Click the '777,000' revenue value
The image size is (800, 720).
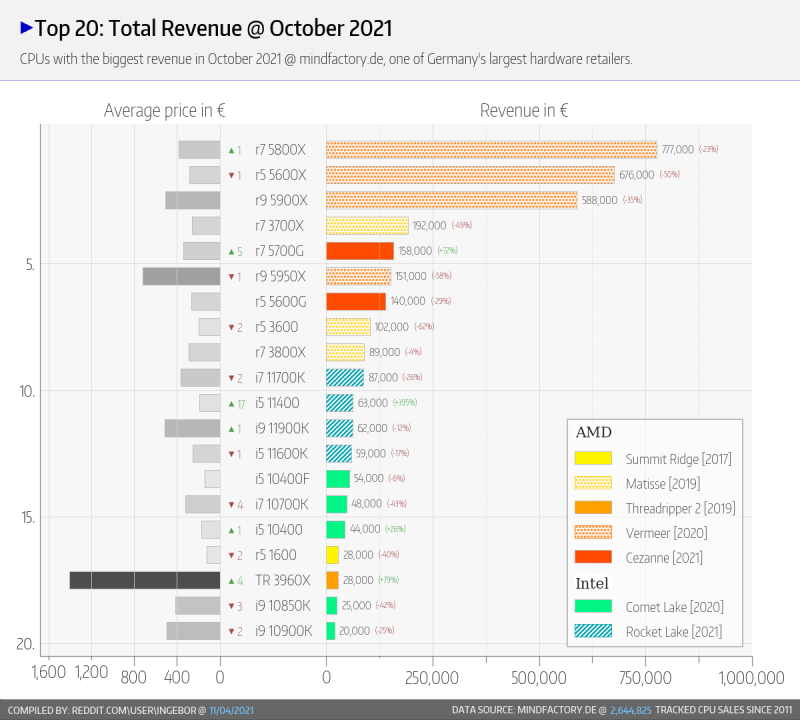678,150
